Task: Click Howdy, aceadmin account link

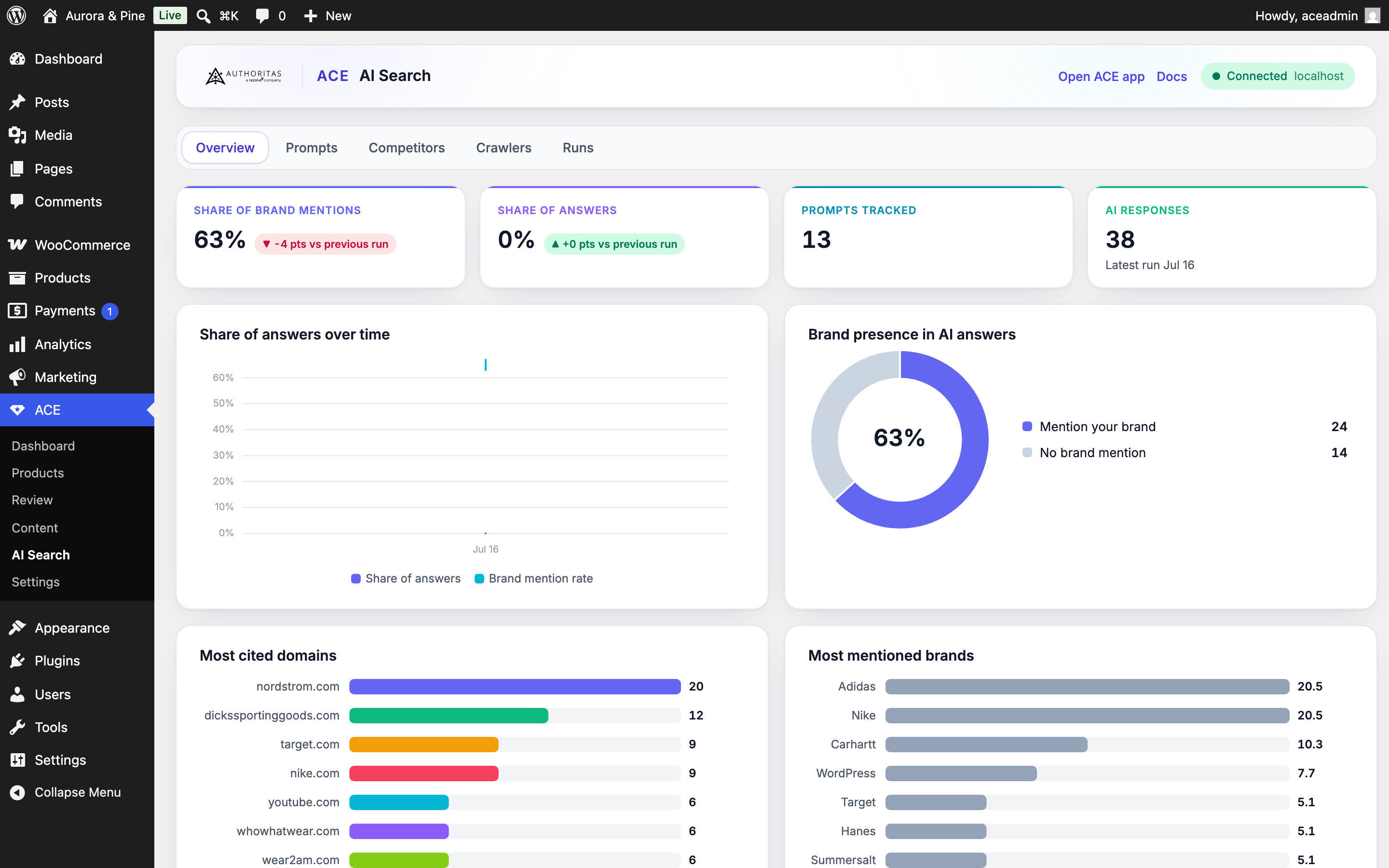Action: pyautogui.click(x=1317, y=15)
